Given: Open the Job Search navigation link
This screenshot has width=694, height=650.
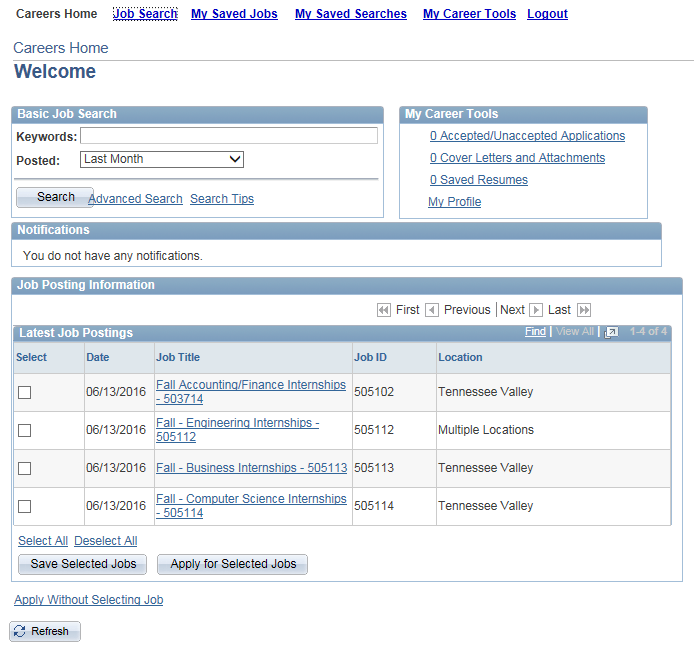Looking at the screenshot, I should click(145, 14).
